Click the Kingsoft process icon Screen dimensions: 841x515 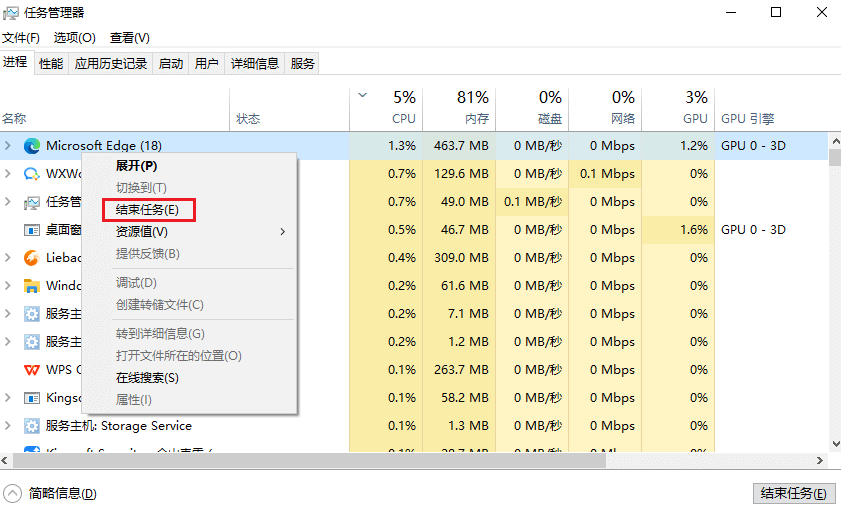pos(32,398)
